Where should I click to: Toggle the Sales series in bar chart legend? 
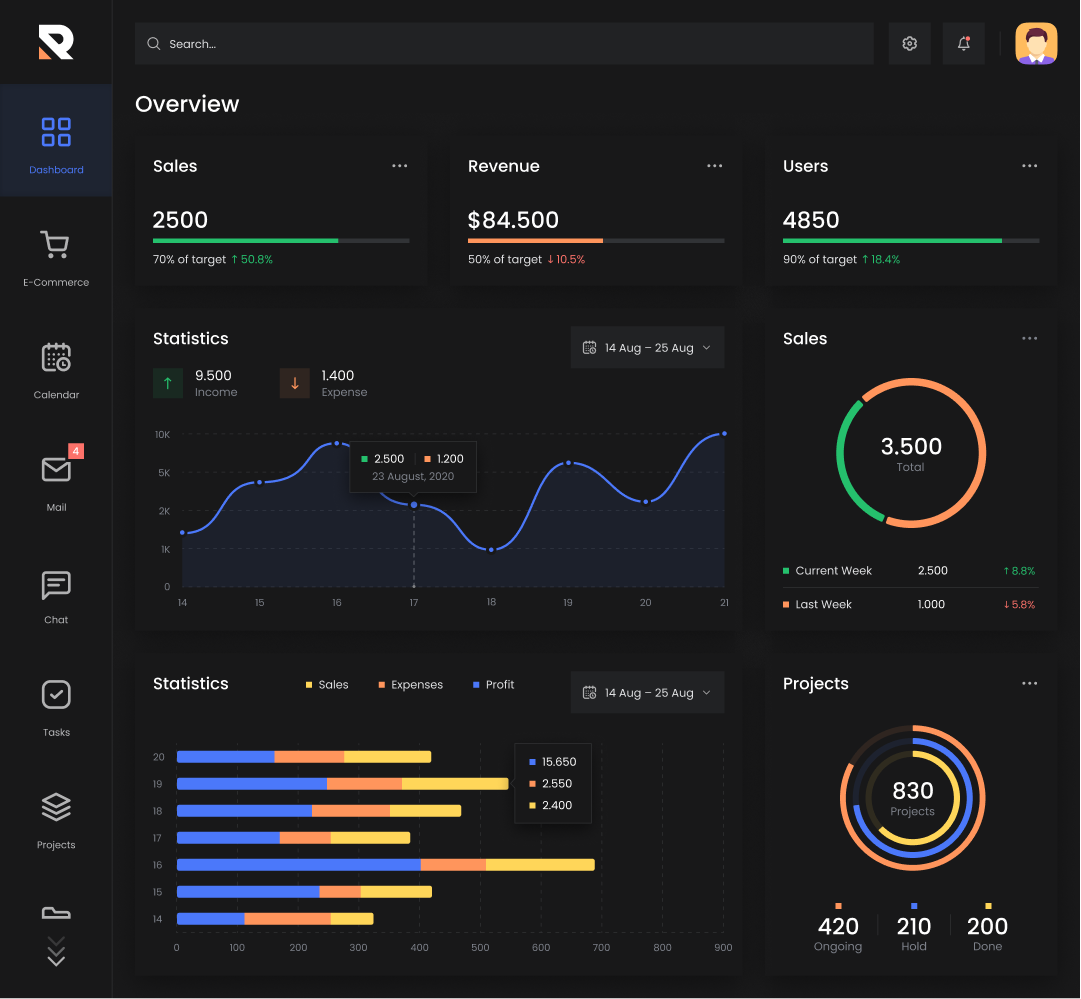(x=327, y=685)
